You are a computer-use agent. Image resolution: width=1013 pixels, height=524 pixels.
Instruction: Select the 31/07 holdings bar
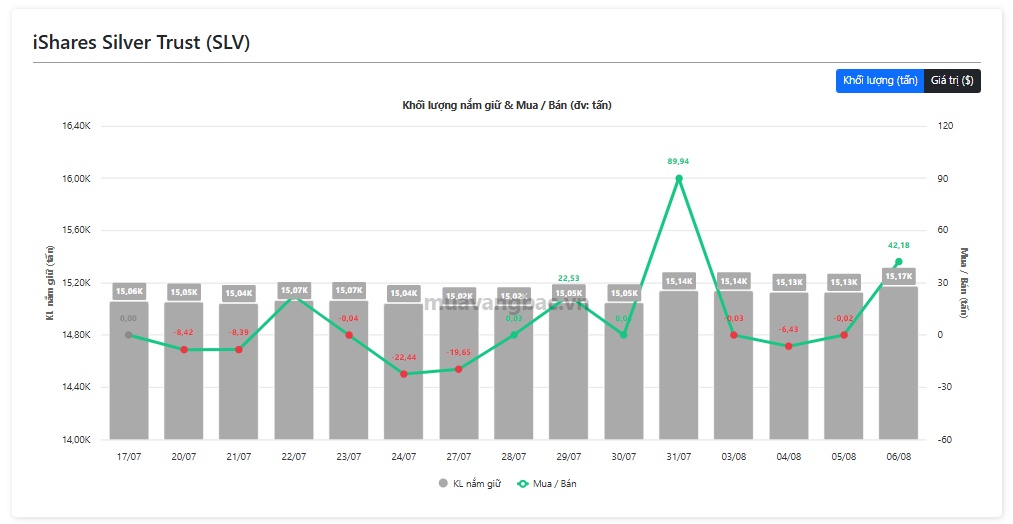(678, 365)
